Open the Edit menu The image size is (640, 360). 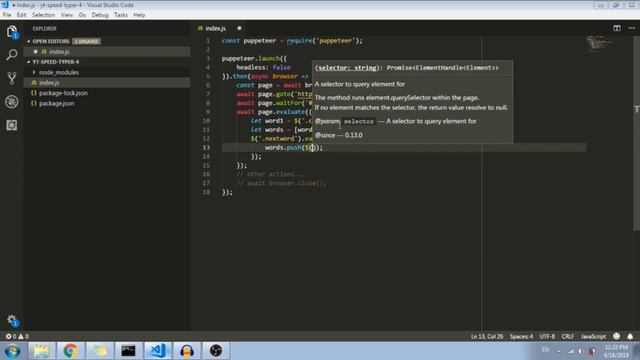pyautogui.click(x=22, y=15)
